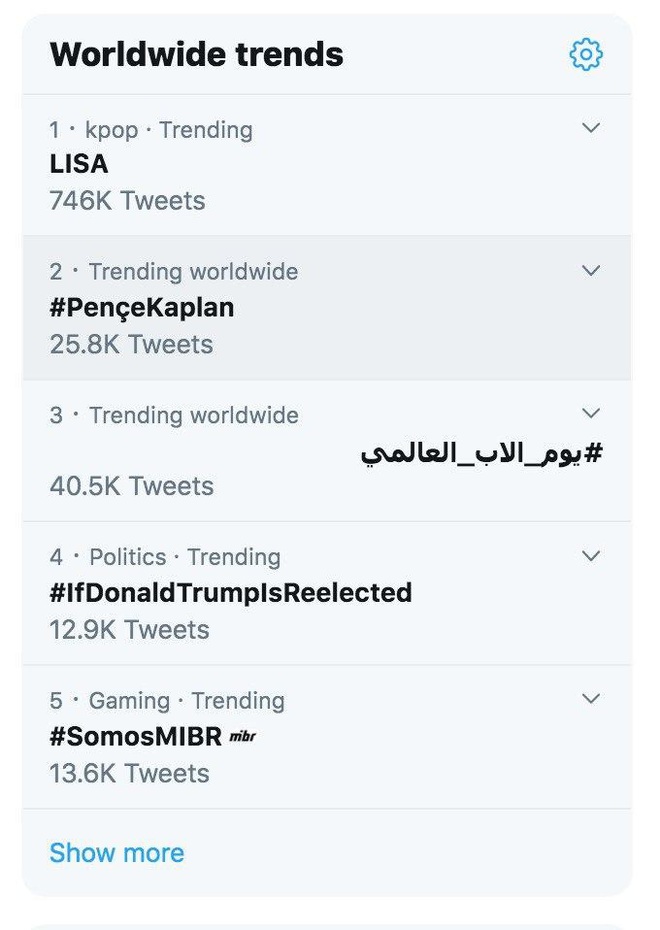Open the LISA trending topic
Image resolution: width=660 pixels, height=930 pixels.
[x=79, y=164]
